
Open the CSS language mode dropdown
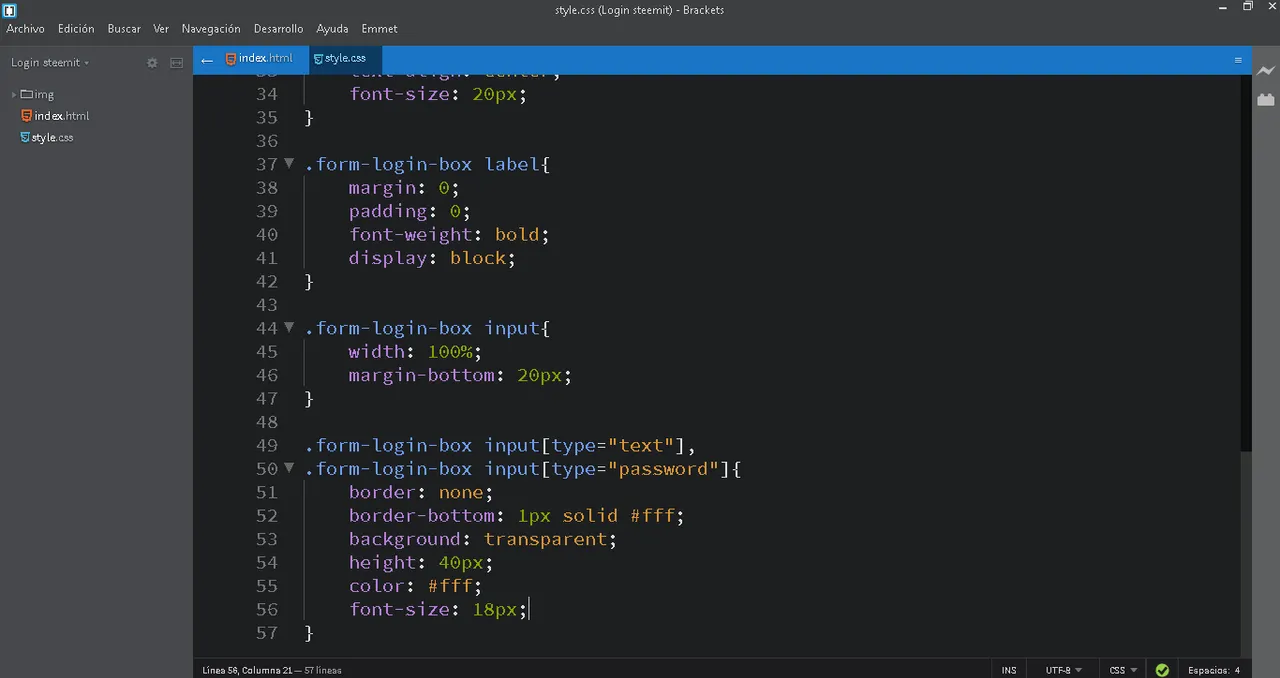tap(1123, 670)
